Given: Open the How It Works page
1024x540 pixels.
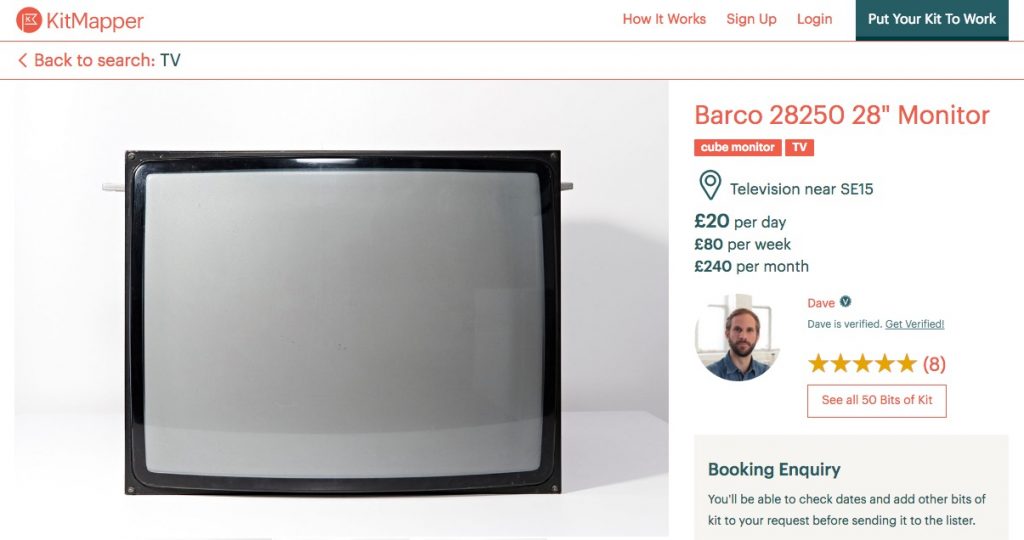Looking at the screenshot, I should [664, 19].
